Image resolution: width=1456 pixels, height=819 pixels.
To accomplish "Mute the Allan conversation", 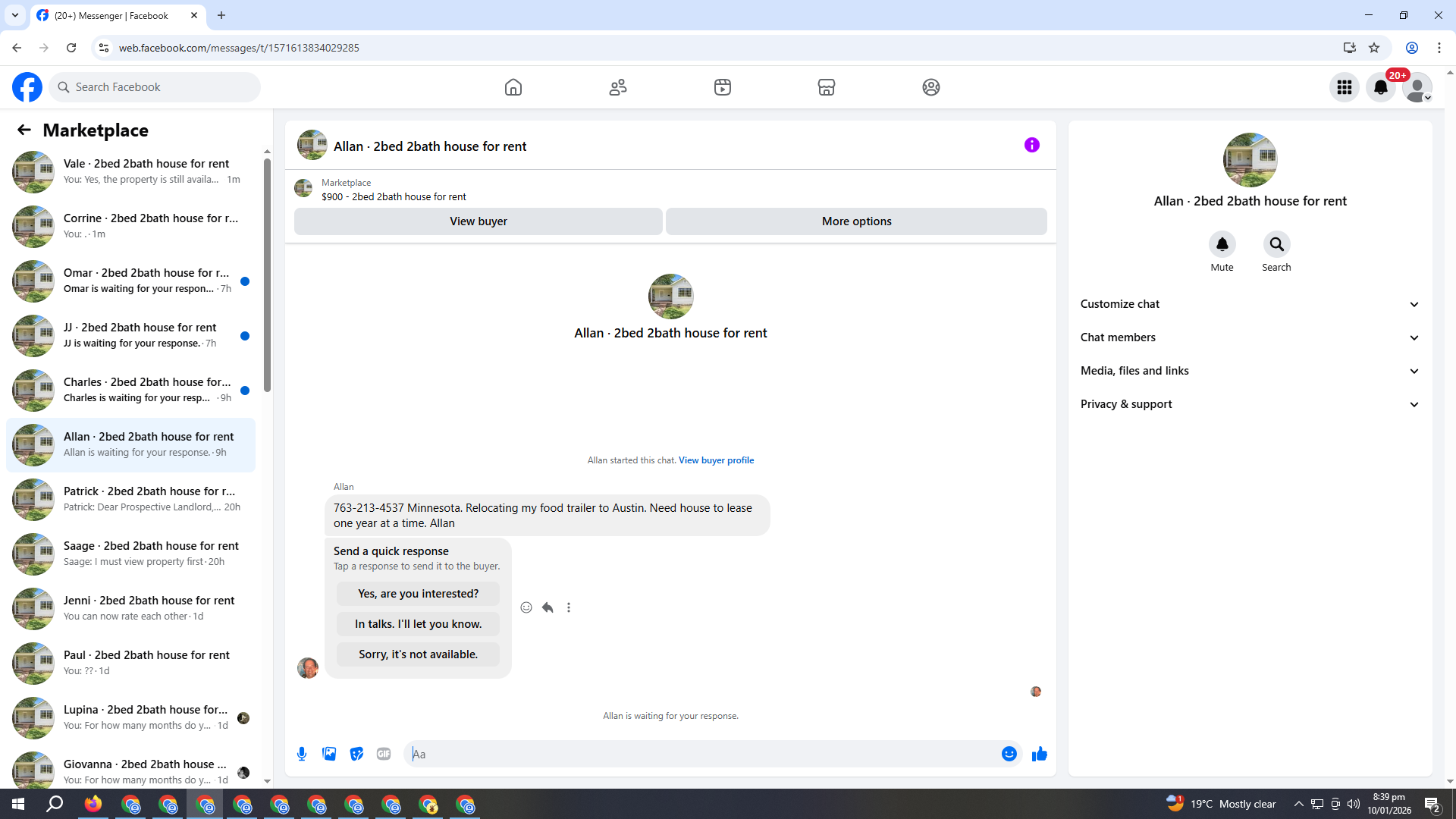I will (1222, 245).
